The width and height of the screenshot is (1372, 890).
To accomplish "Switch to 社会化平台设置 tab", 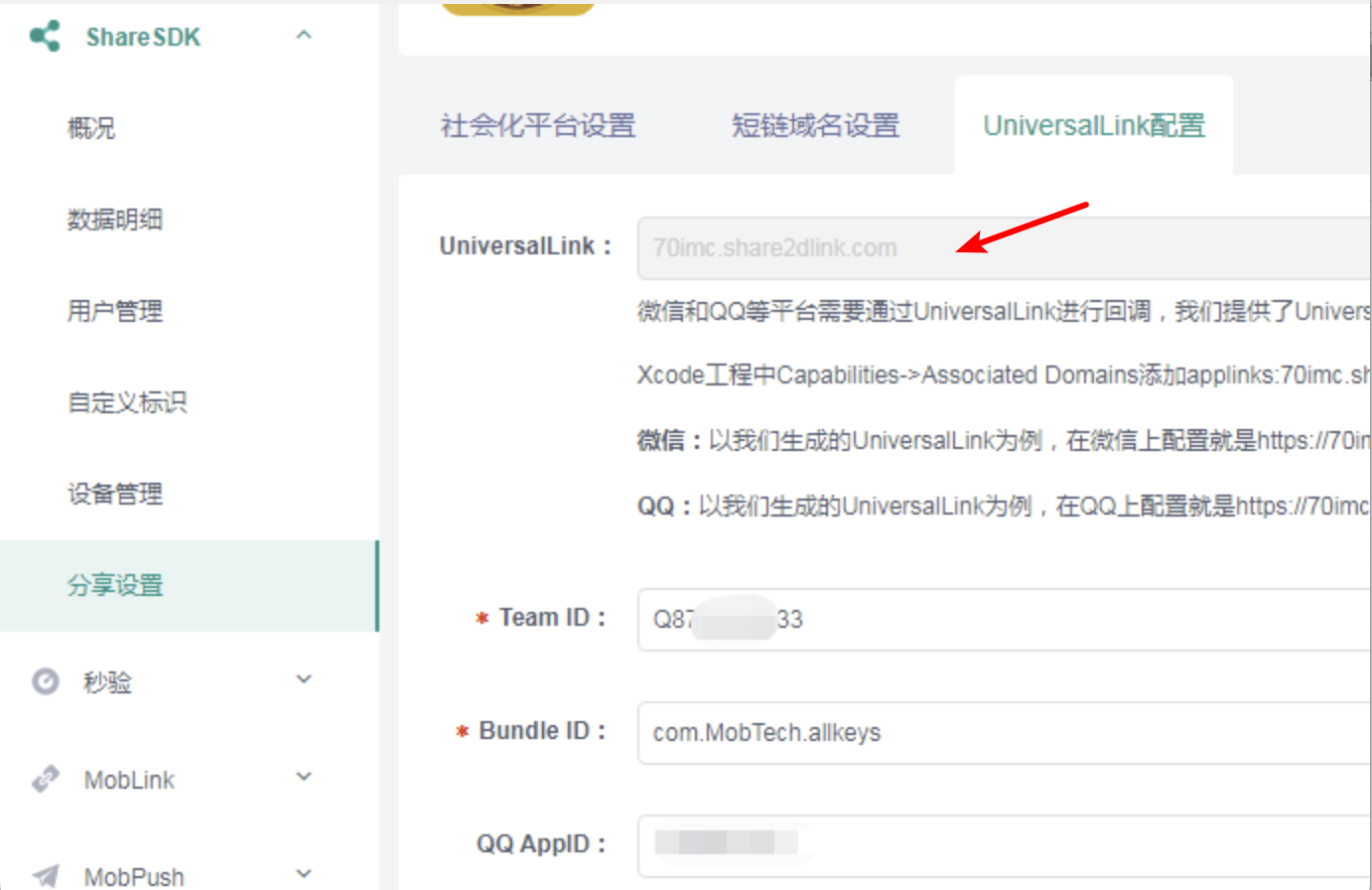I will click(538, 126).
